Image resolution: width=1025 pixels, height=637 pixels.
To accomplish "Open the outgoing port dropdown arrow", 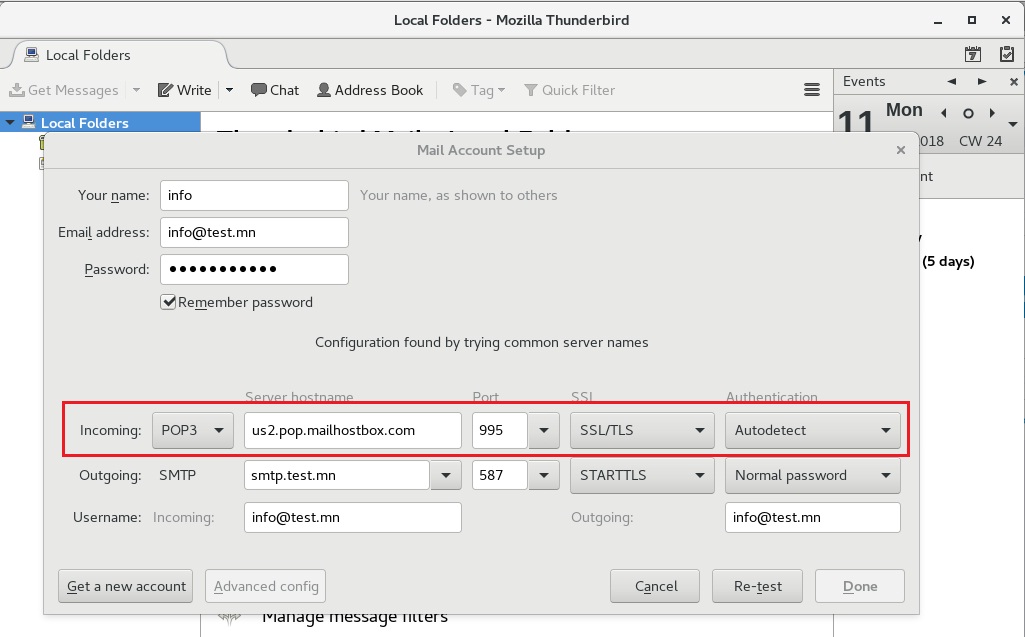I will pos(544,475).
